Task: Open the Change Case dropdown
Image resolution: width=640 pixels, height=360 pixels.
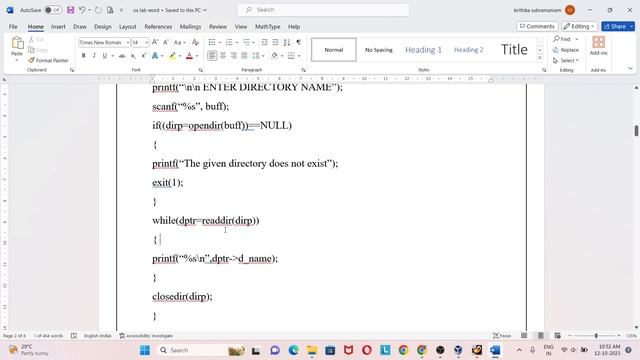Action: (x=179, y=42)
